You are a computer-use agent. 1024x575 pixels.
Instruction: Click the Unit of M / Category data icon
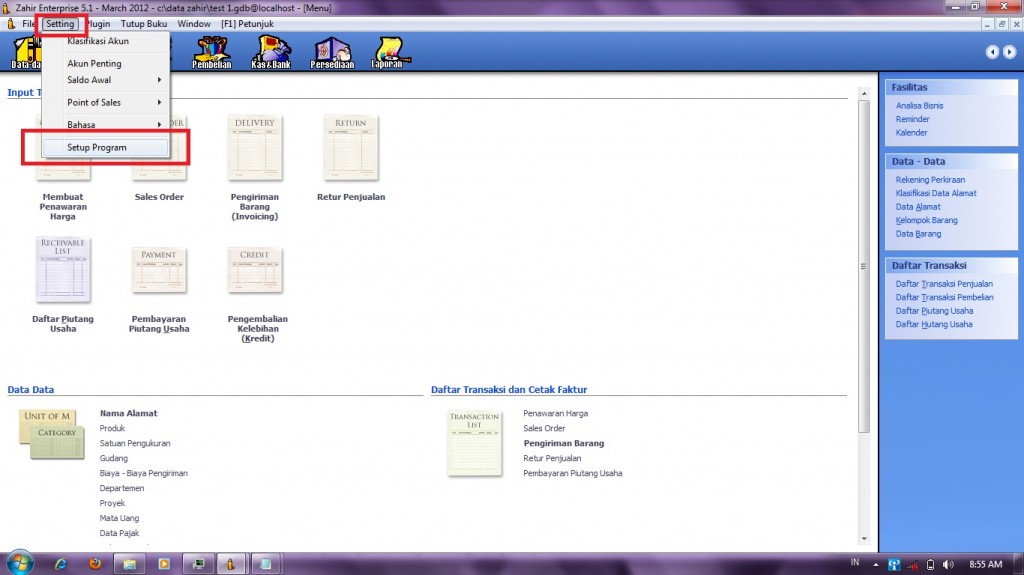point(52,434)
